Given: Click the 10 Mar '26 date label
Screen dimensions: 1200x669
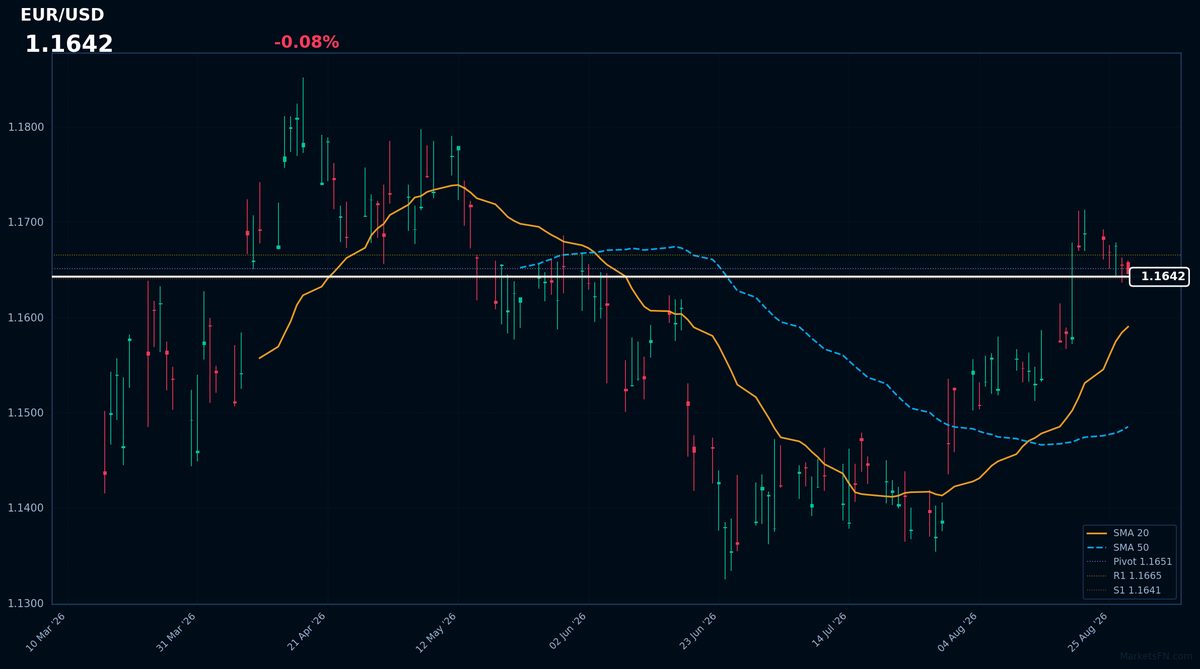Looking at the screenshot, I should pos(46,632).
